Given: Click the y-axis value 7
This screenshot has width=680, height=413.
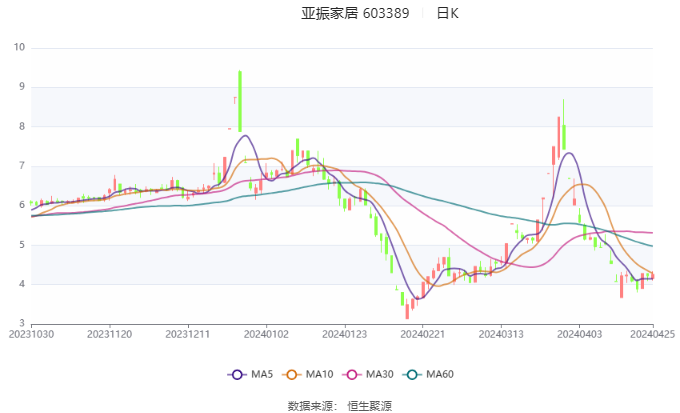Looking at the screenshot, I should click(x=22, y=166).
